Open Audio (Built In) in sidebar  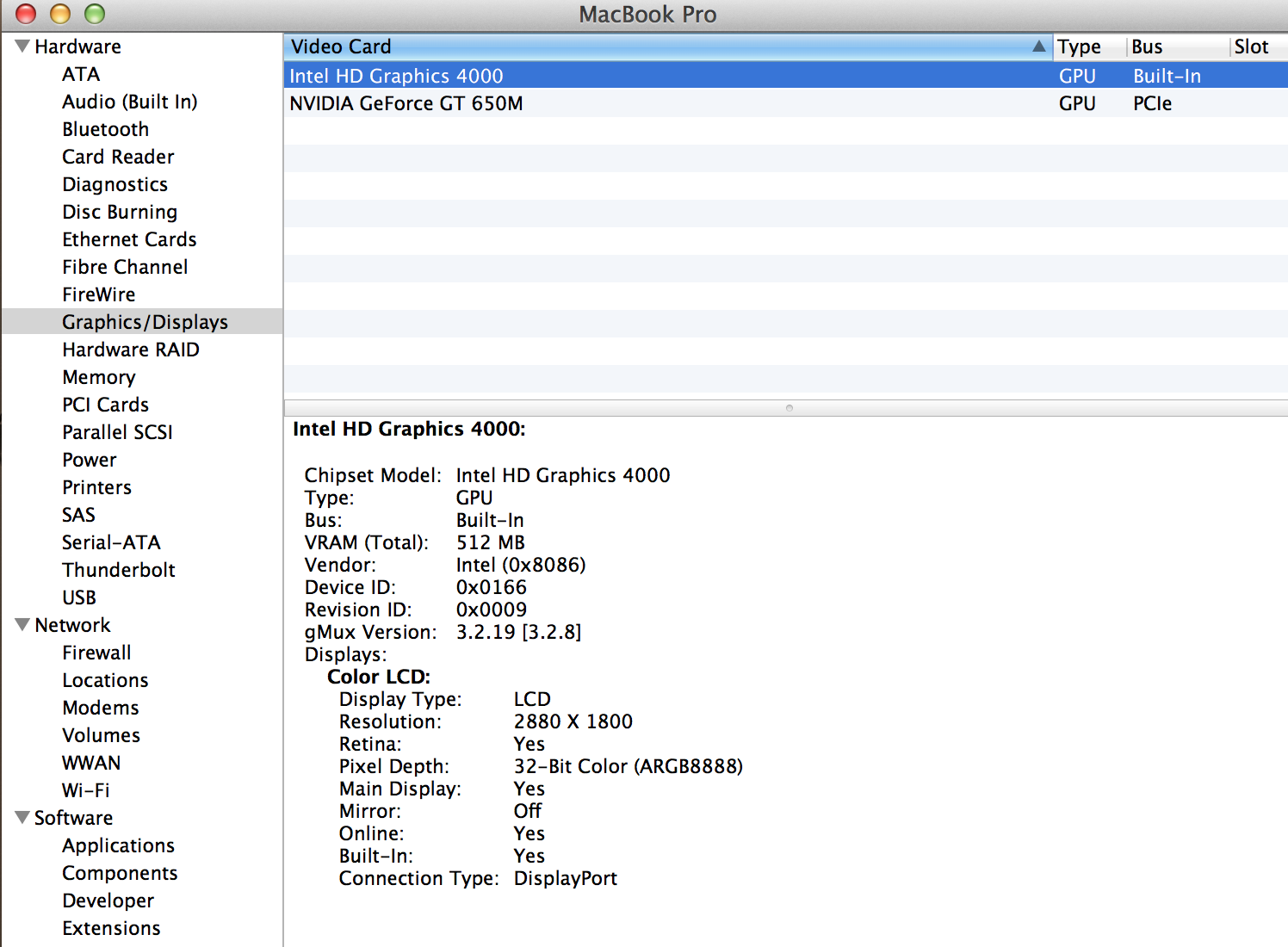[130, 102]
